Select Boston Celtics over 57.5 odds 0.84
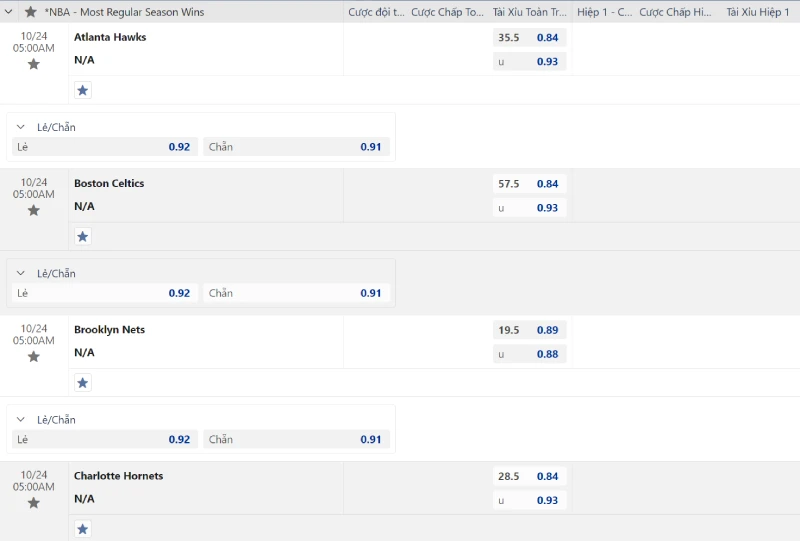This screenshot has width=800, height=541. click(x=530, y=184)
